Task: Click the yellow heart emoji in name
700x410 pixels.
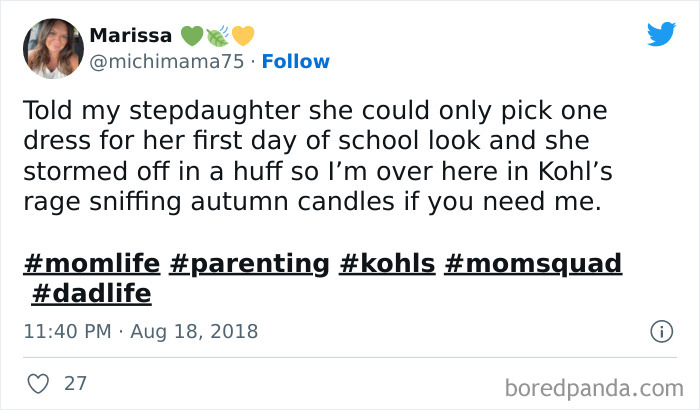Action: pyautogui.click(x=243, y=36)
